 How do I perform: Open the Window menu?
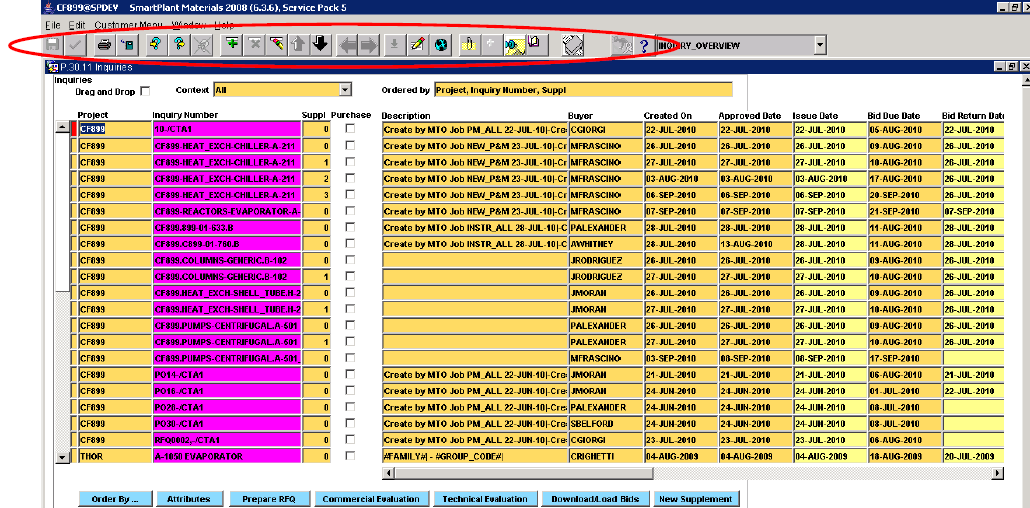(187, 25)
